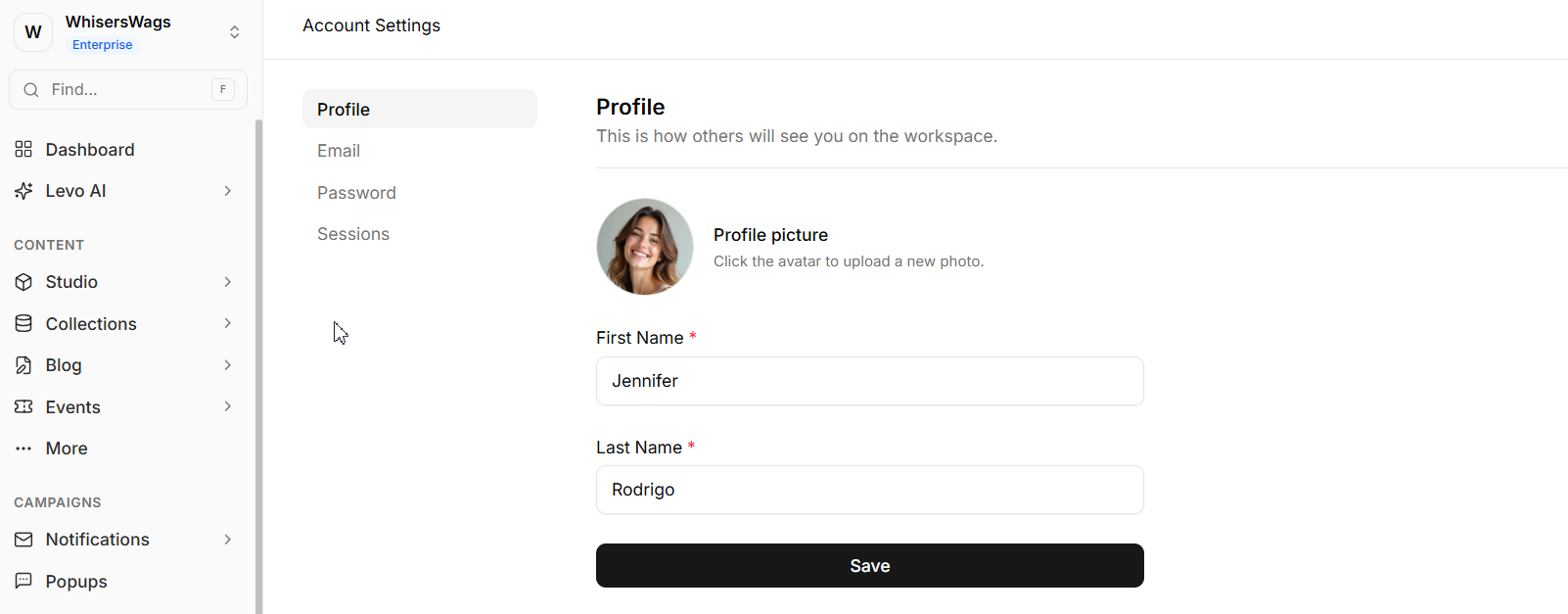The width and height of the screenshot is (1568, 614).
Task: Expand the Events submenu chevron
Action: [227, 406]
